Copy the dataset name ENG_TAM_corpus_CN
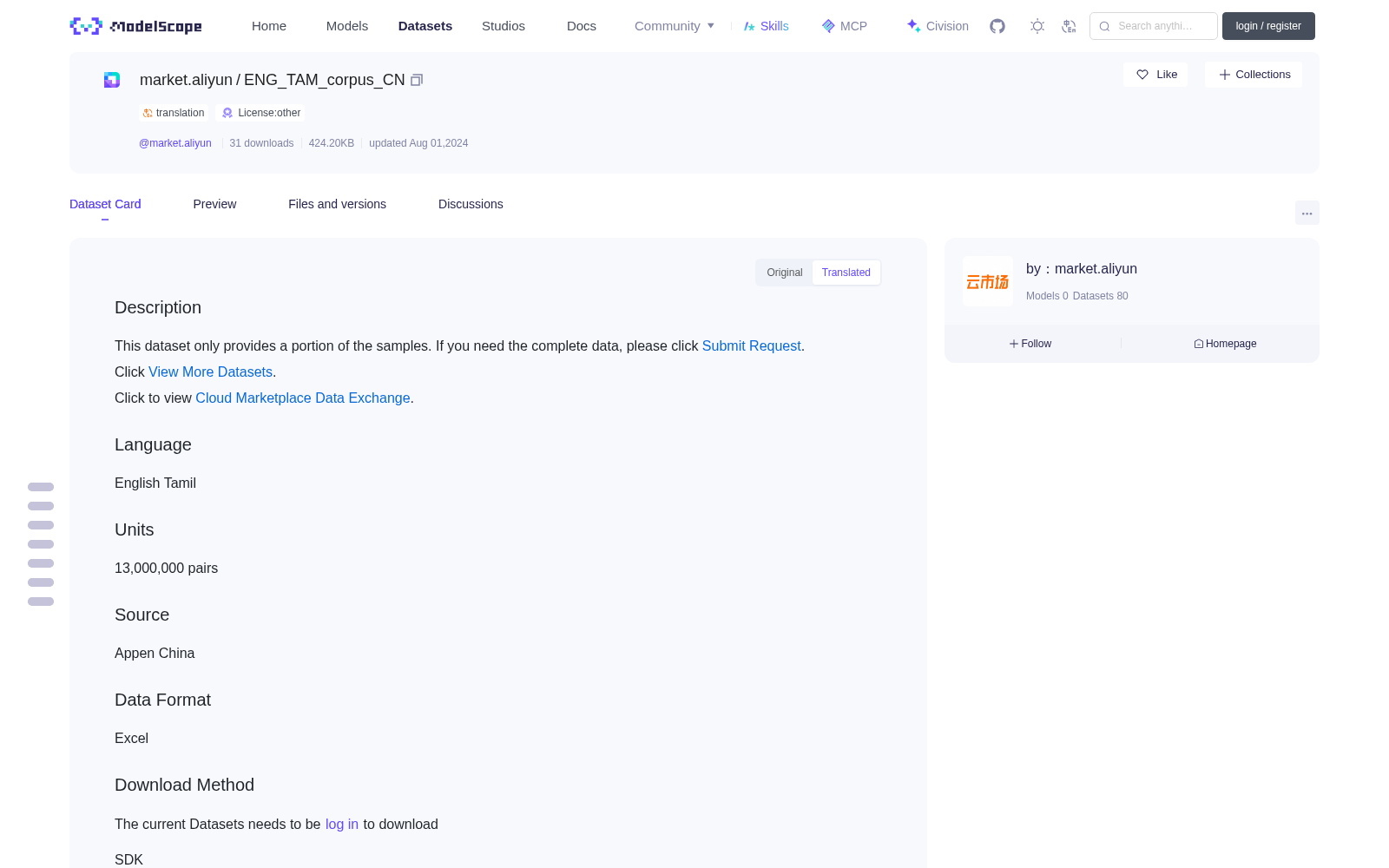The width and height of the screenshot is (1389, 868). pyautogui.click(x=417, y=80)
